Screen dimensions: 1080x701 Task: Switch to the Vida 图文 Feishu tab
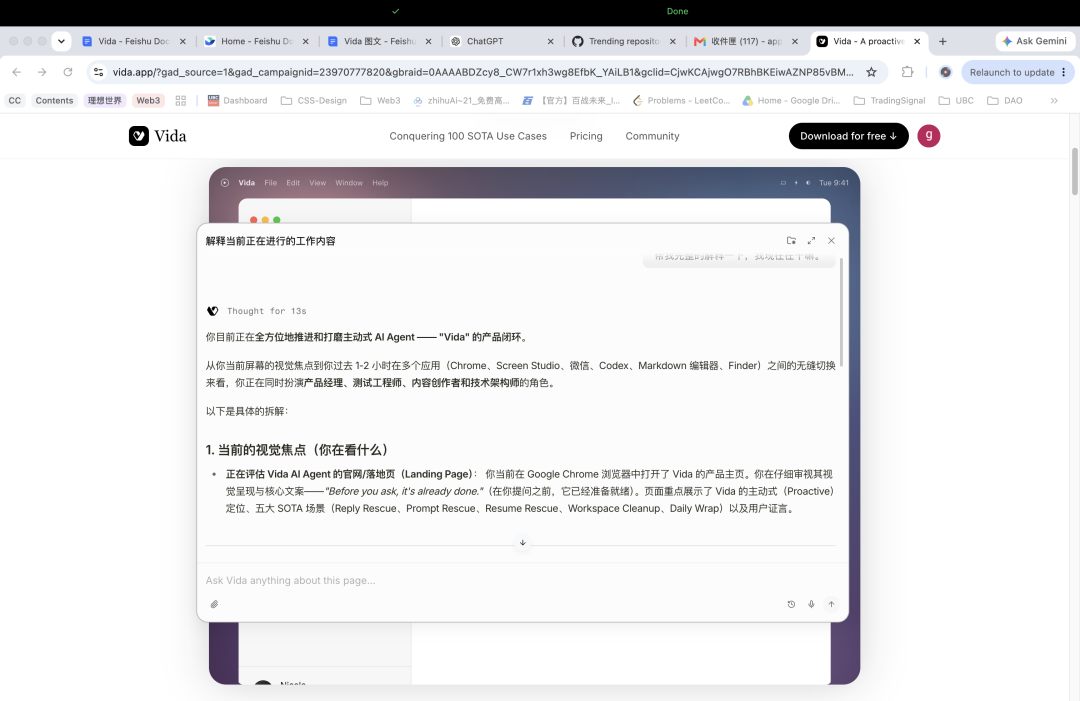coord(380,41)
